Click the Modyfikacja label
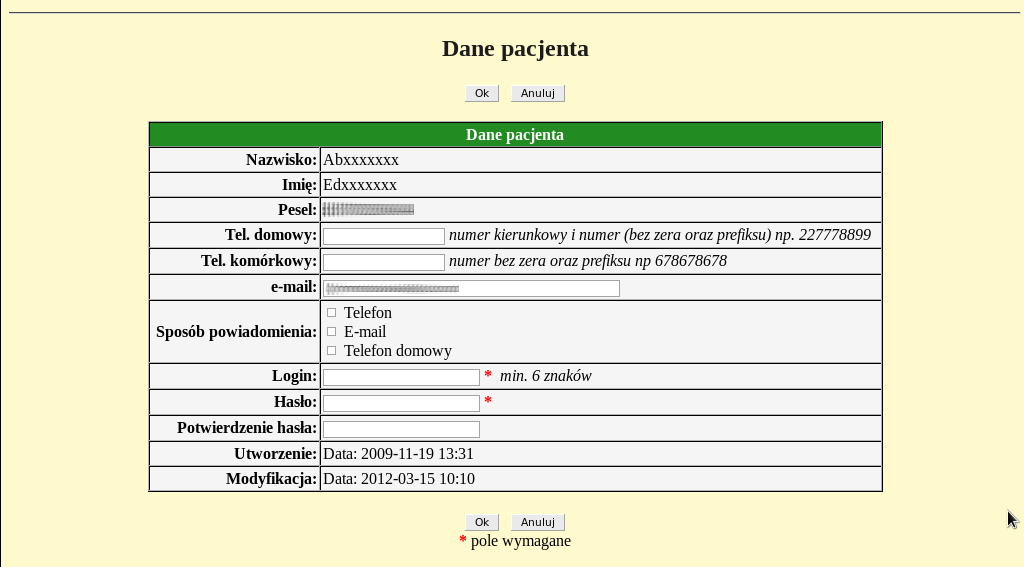This screenshot has width=1024, height=567. [272, 479]
